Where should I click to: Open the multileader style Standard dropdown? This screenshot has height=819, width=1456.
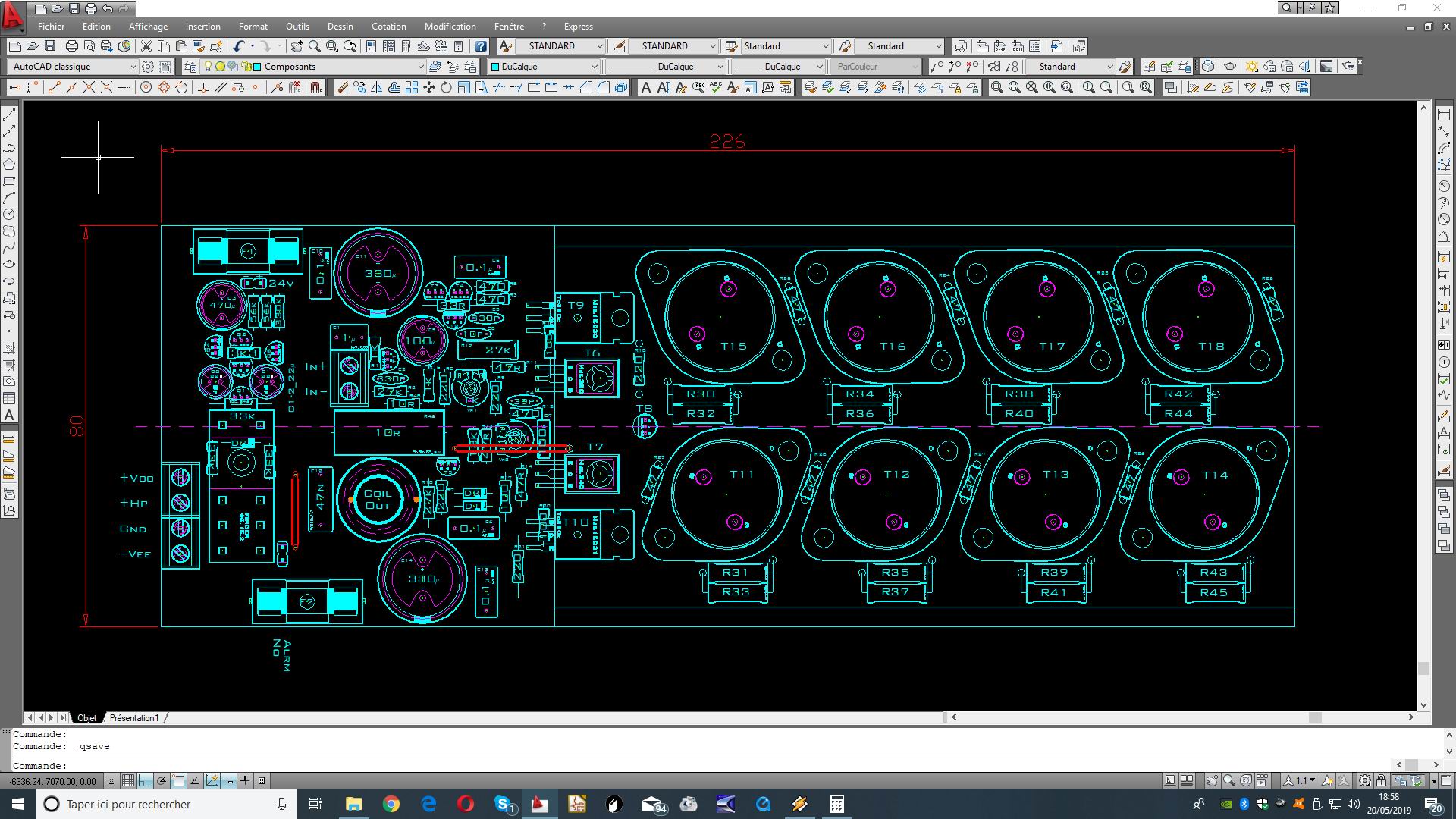pos(939,46)
